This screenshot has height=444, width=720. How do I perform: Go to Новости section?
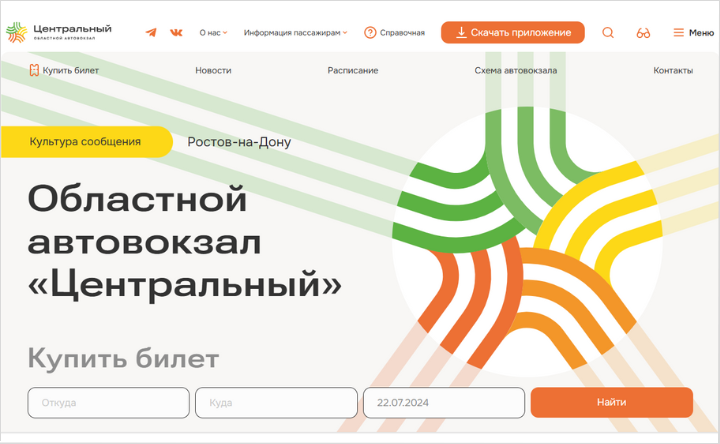point(213,71)
